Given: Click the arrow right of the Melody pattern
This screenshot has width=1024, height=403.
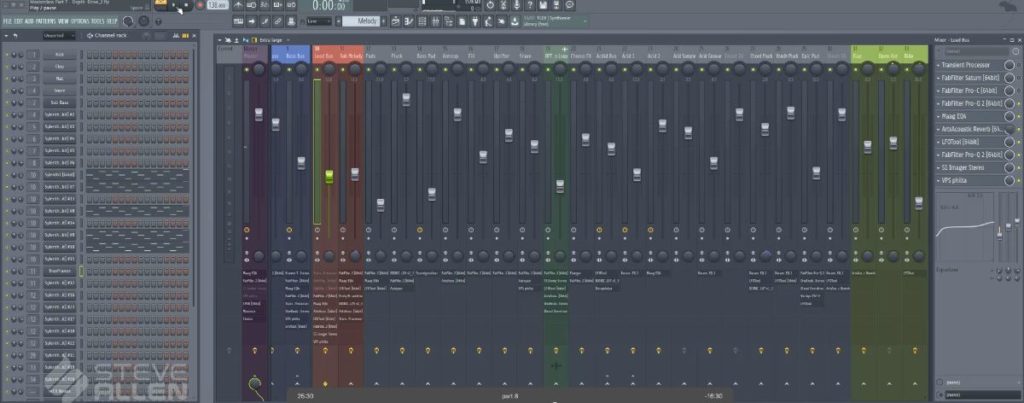Looking at the screenshot, I should pos(384,22).
